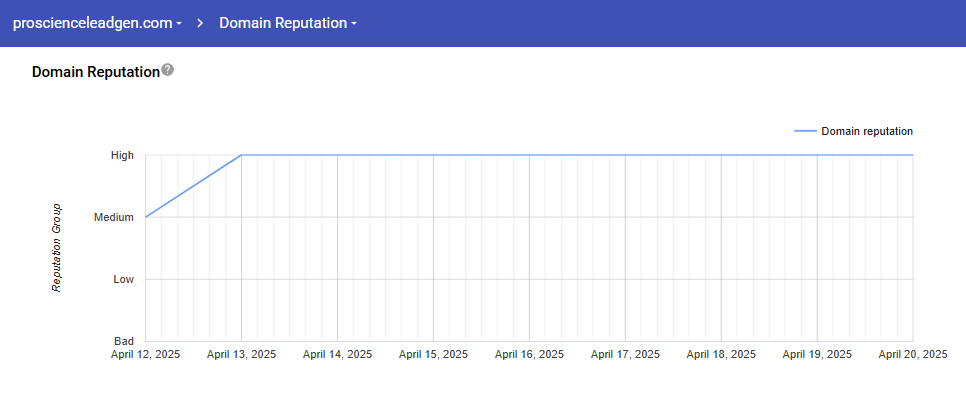Click the High reputation axis label
The width and height of the screenshot is (966, 403).
click(x=122, y=155)
